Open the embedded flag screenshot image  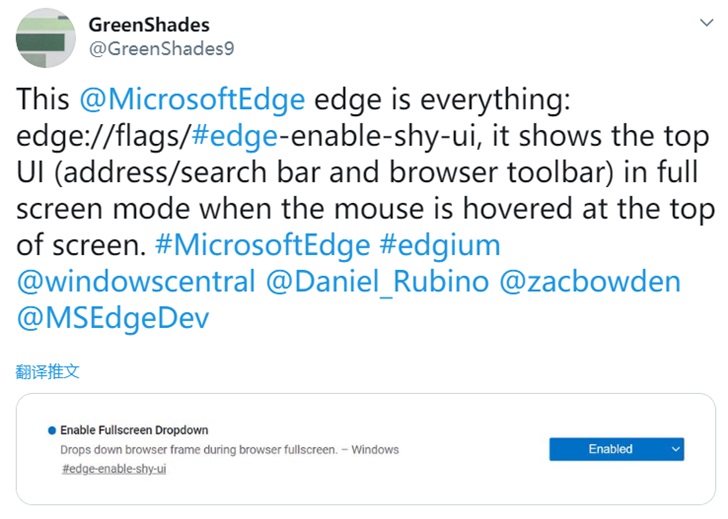coord(365,450)
